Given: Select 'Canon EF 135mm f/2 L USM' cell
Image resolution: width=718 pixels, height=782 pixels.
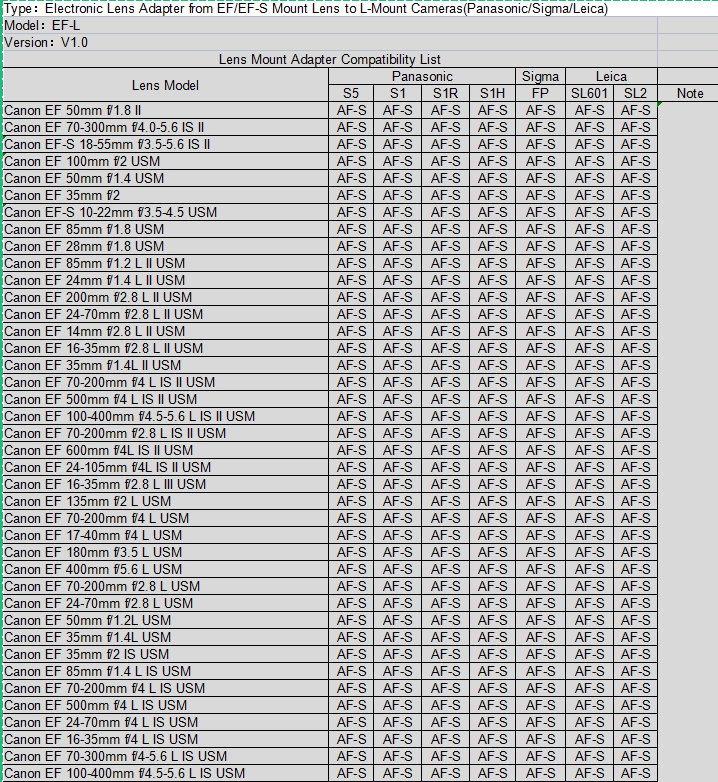Looking at the screenshot, I should (x=166, y=501).
